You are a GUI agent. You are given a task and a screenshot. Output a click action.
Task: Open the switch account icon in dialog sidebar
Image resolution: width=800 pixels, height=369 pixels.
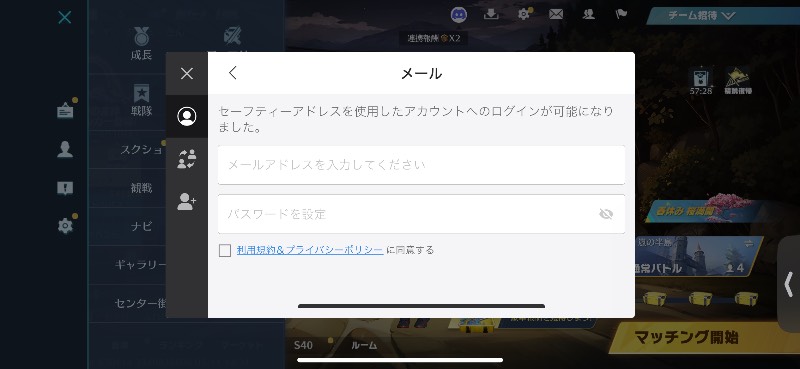coord(187,159)
